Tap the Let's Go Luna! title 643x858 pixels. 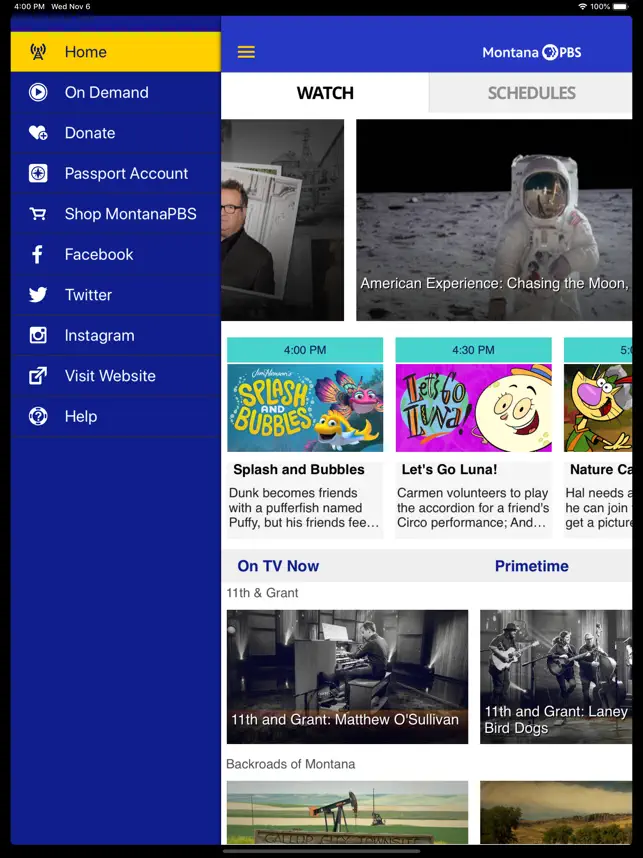point(449,469)
